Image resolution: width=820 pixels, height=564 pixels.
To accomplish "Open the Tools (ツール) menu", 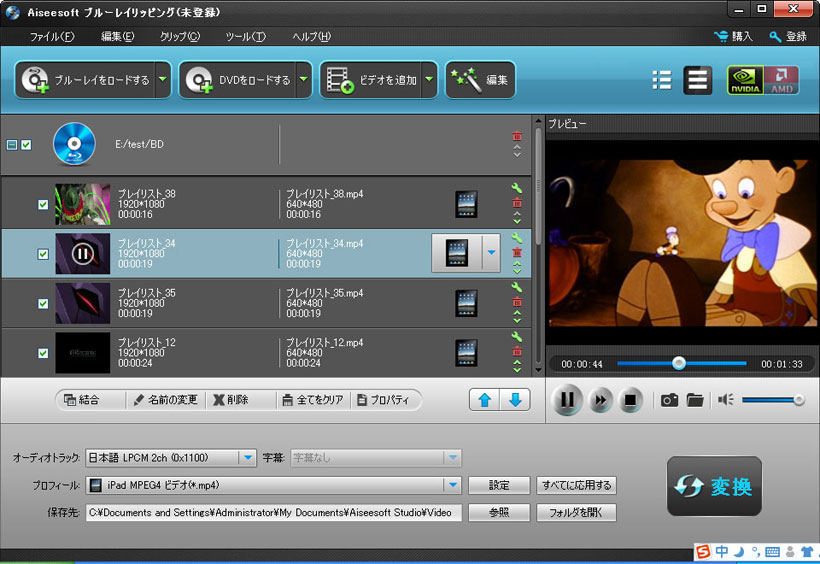I will coord(245,37).
